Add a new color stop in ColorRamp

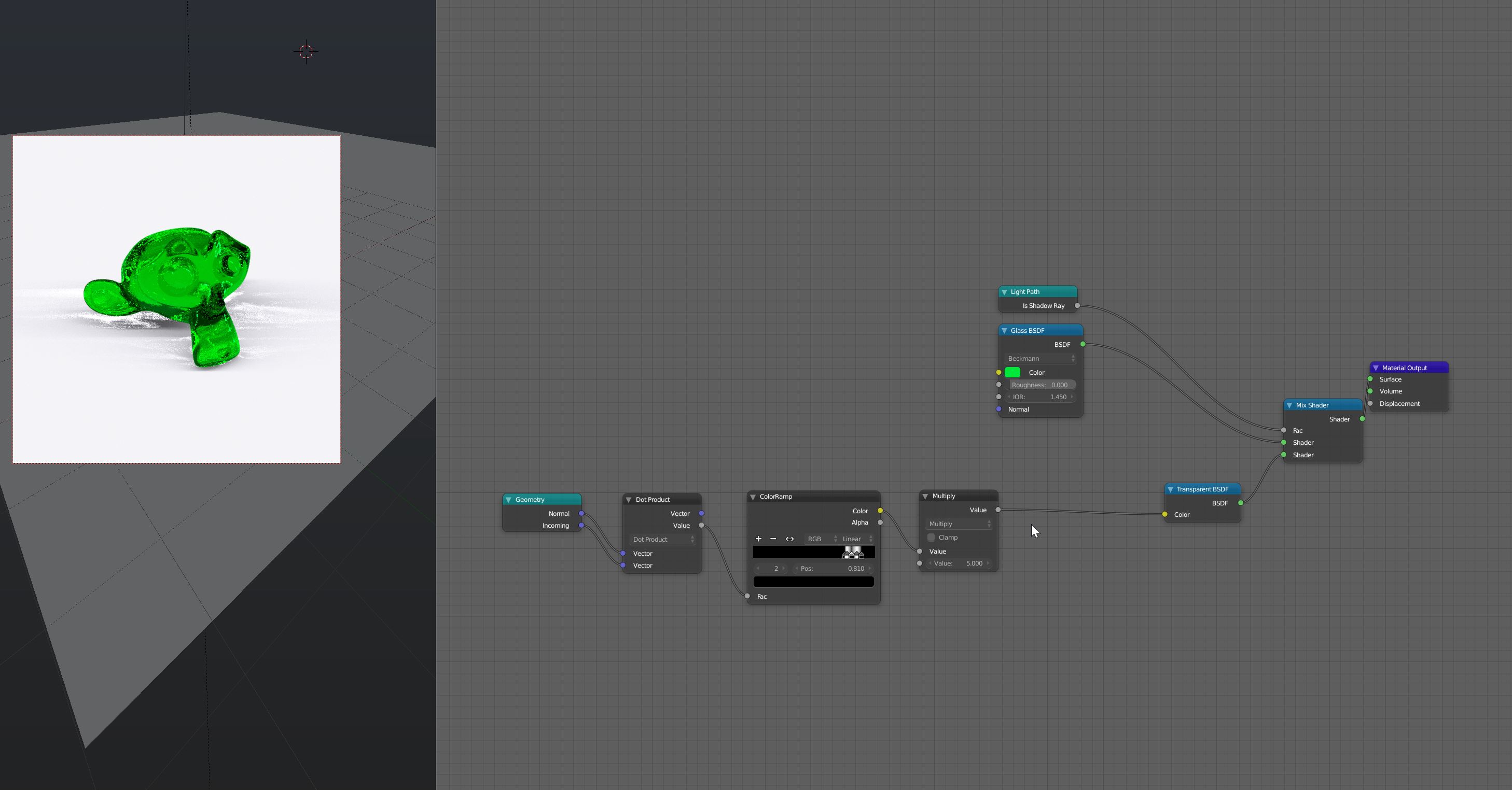point(758,539)
